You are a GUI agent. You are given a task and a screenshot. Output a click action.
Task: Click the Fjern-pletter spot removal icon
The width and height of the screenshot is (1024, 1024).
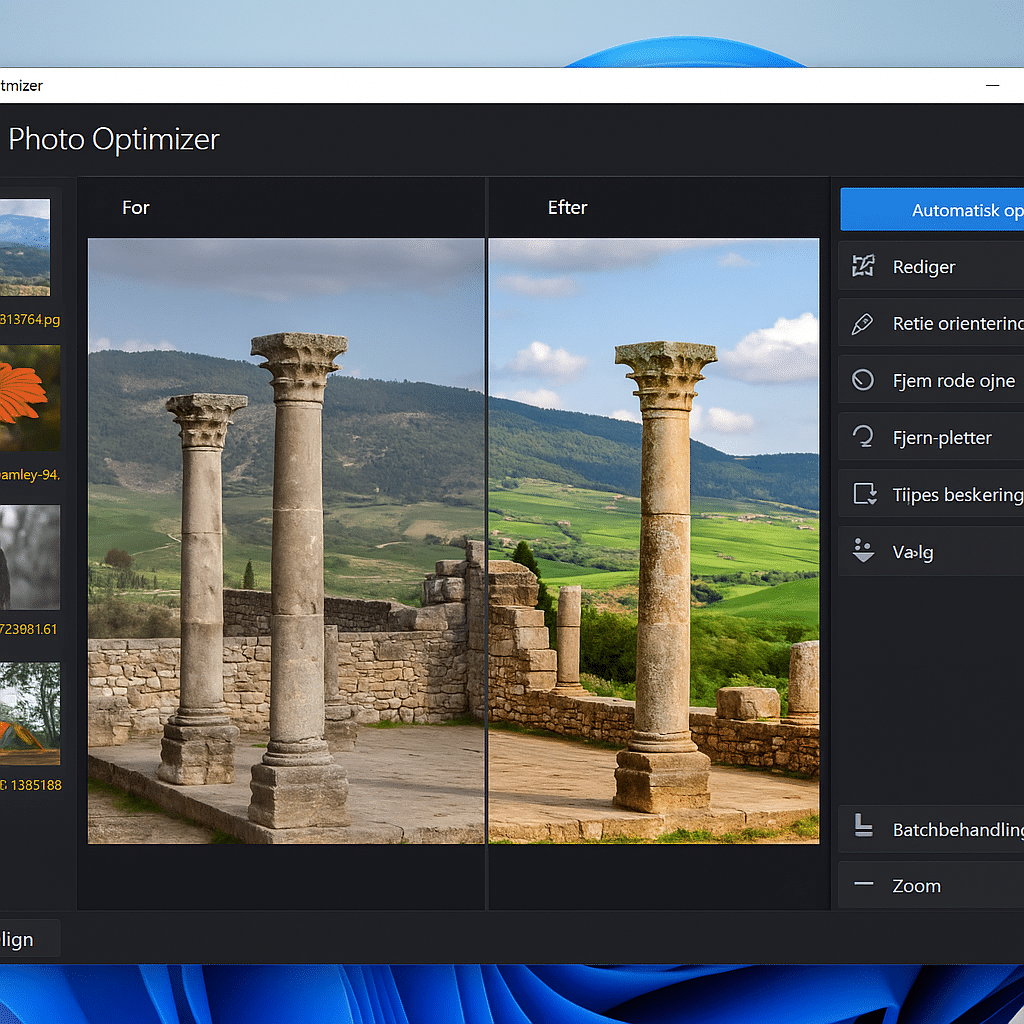(865, 437)
